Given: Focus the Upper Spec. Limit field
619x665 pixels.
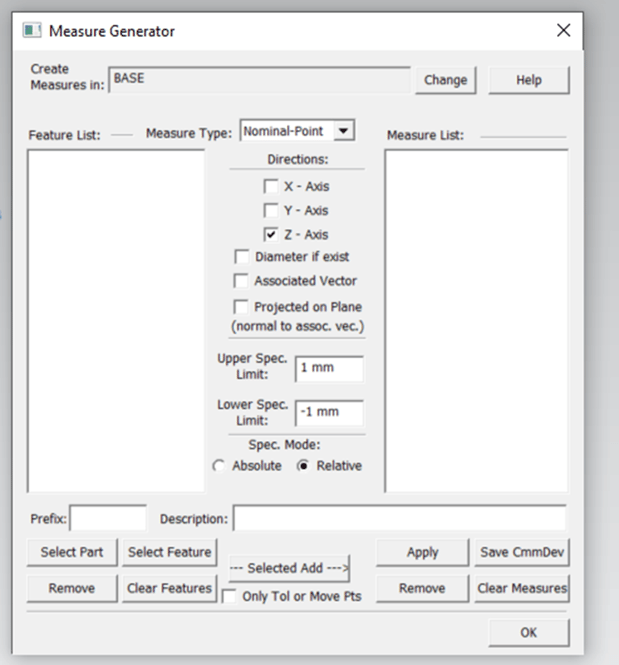Looking at the screenshot, I should click(329, 369).
